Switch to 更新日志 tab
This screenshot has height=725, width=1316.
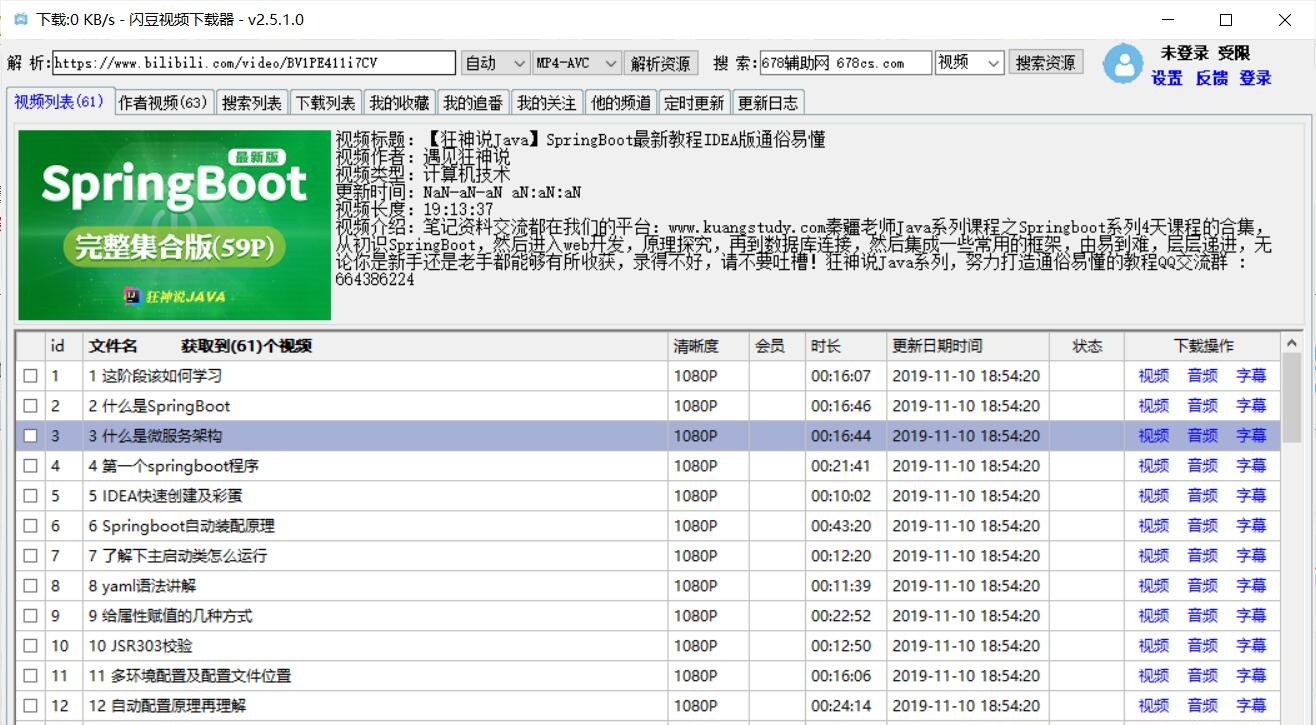pos(768,102)
